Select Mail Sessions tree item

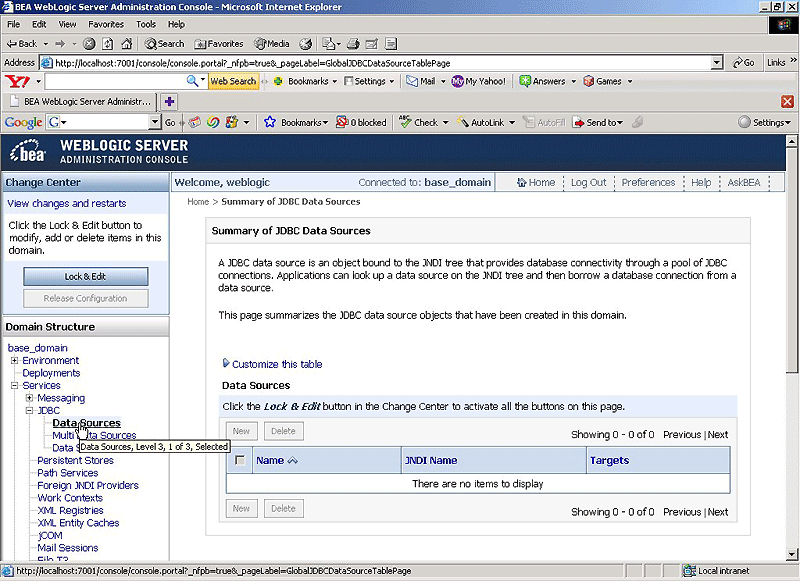pyautogui.click(x=67, y=548)
